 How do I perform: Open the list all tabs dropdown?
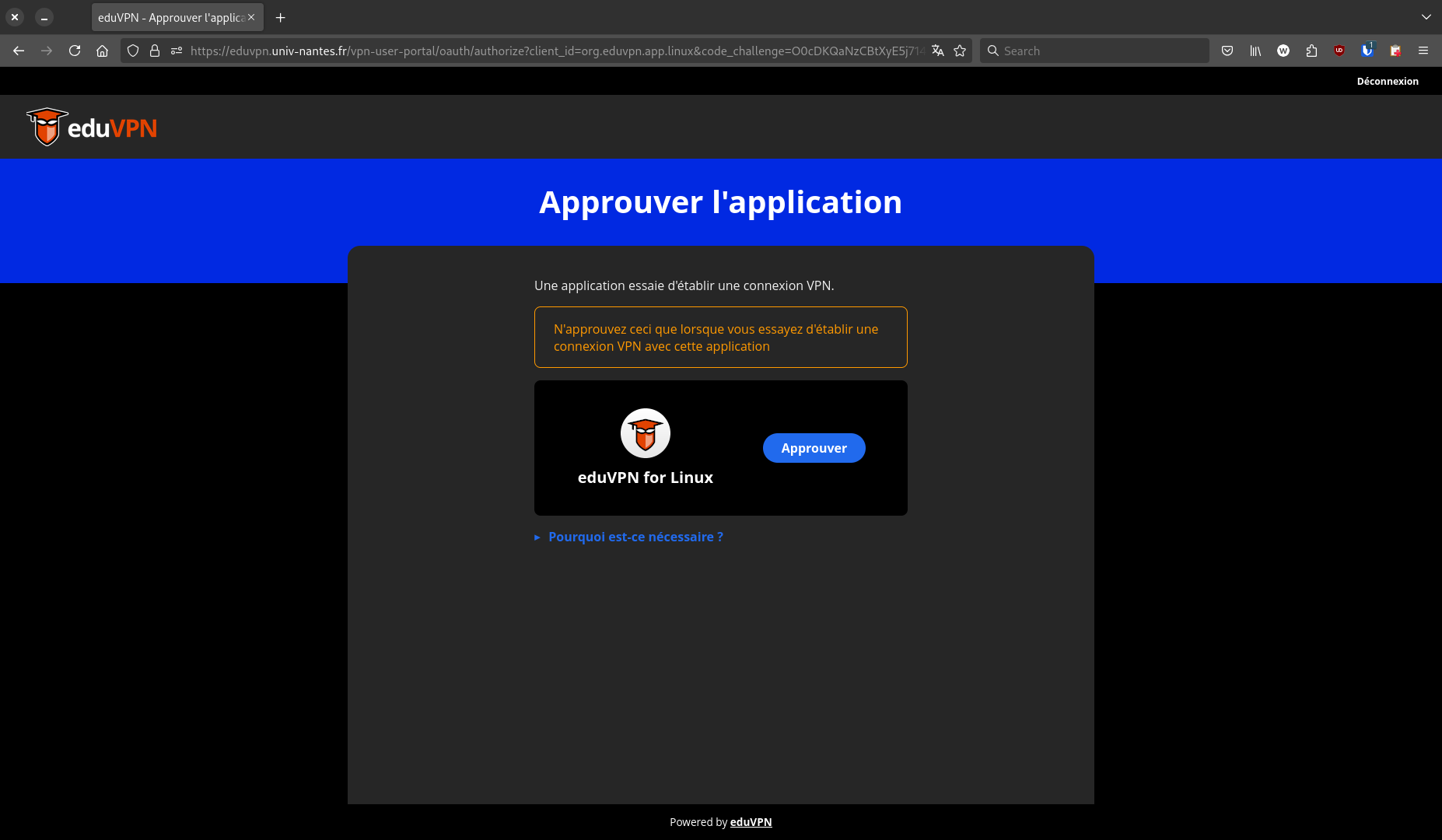click(1426, 17)
